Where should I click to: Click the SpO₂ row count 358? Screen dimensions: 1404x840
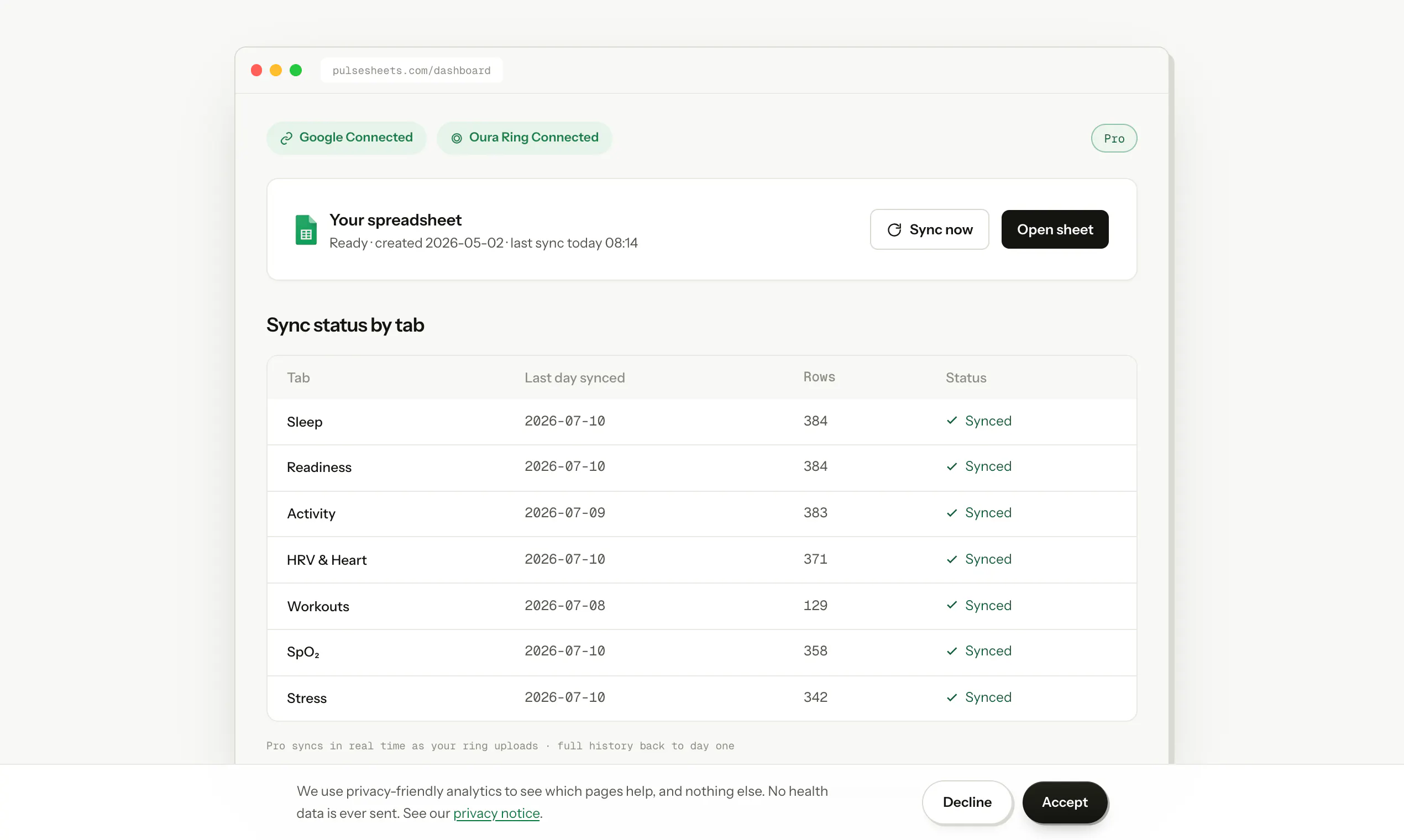click(x=815, y=650)
